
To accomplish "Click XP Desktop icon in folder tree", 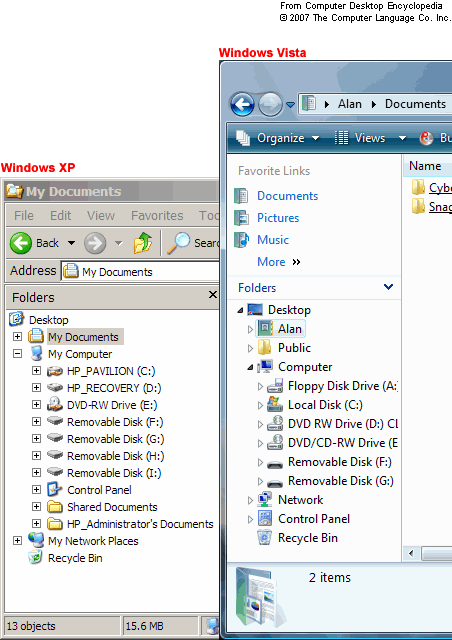I will pyautogui.click(x=16, y=319).
